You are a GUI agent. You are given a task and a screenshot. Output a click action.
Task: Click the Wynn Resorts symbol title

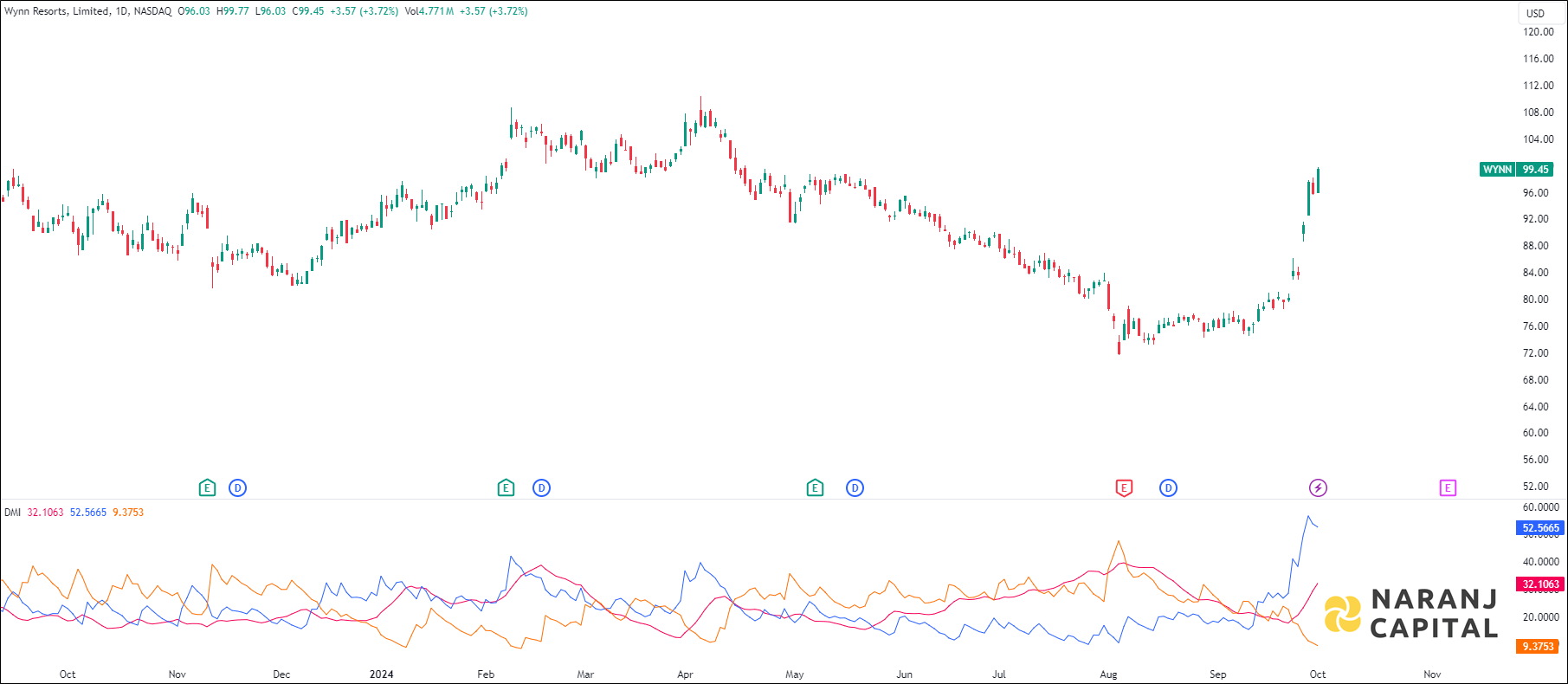[x=57, y=11]
